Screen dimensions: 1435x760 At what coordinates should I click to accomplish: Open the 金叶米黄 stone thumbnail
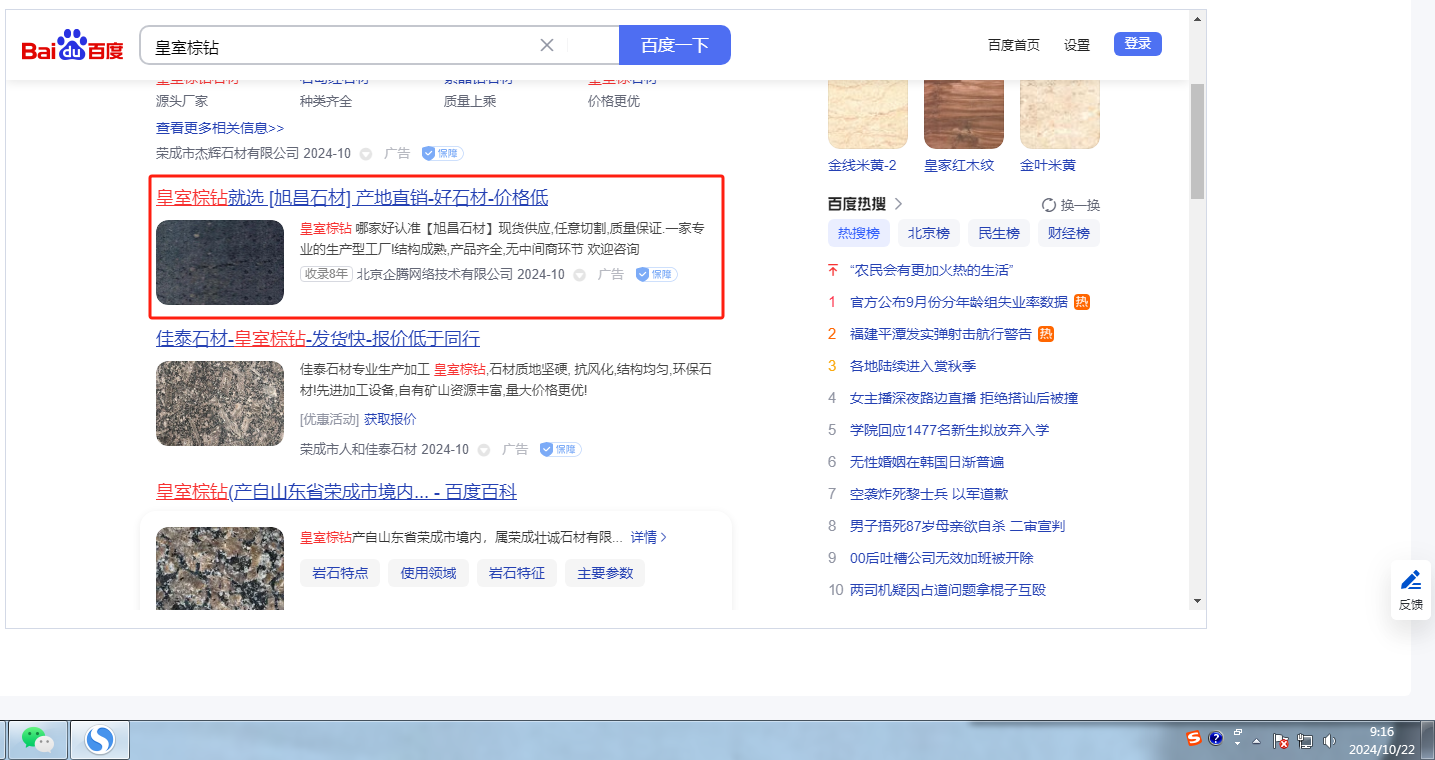click(x=1060, y=114)
